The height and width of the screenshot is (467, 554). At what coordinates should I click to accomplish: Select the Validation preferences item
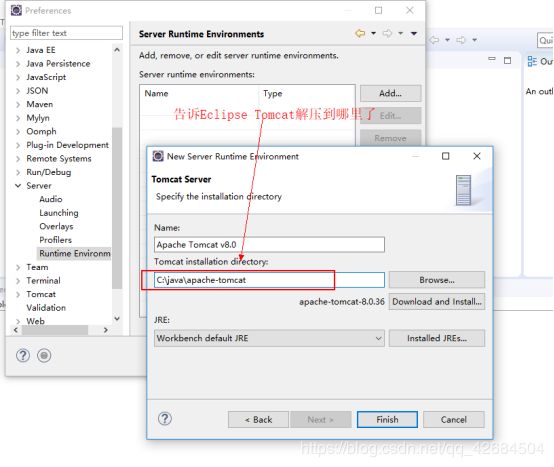pos(46,308)
